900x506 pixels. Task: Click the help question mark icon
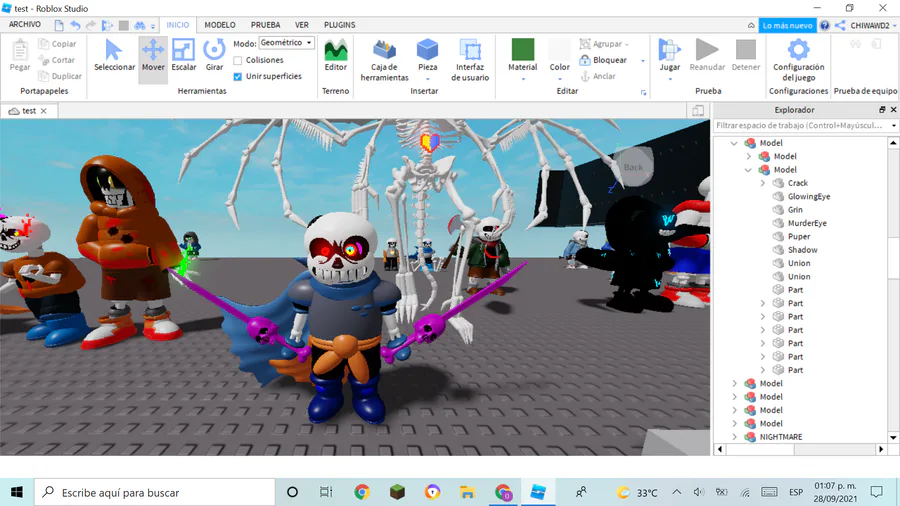click(824, 25)
